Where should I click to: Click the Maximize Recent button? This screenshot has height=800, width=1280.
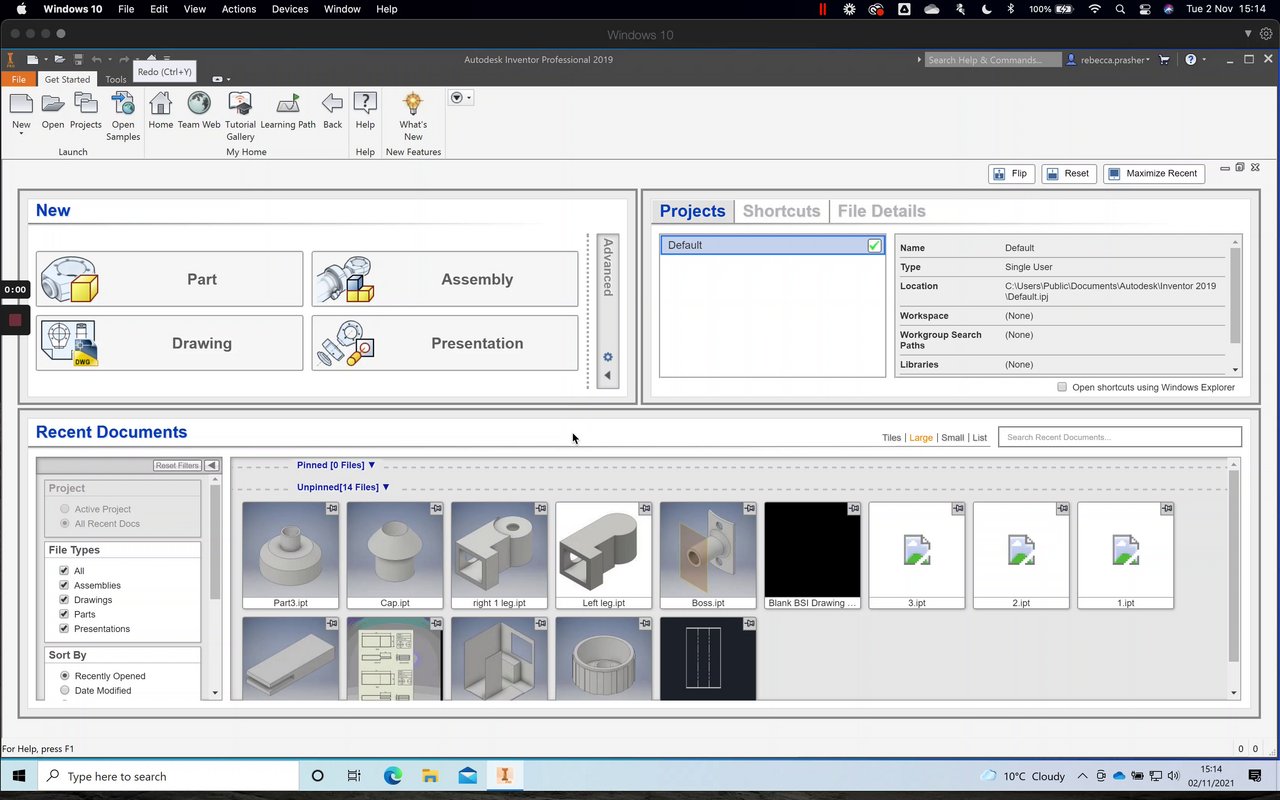(x=1153, y=174)
